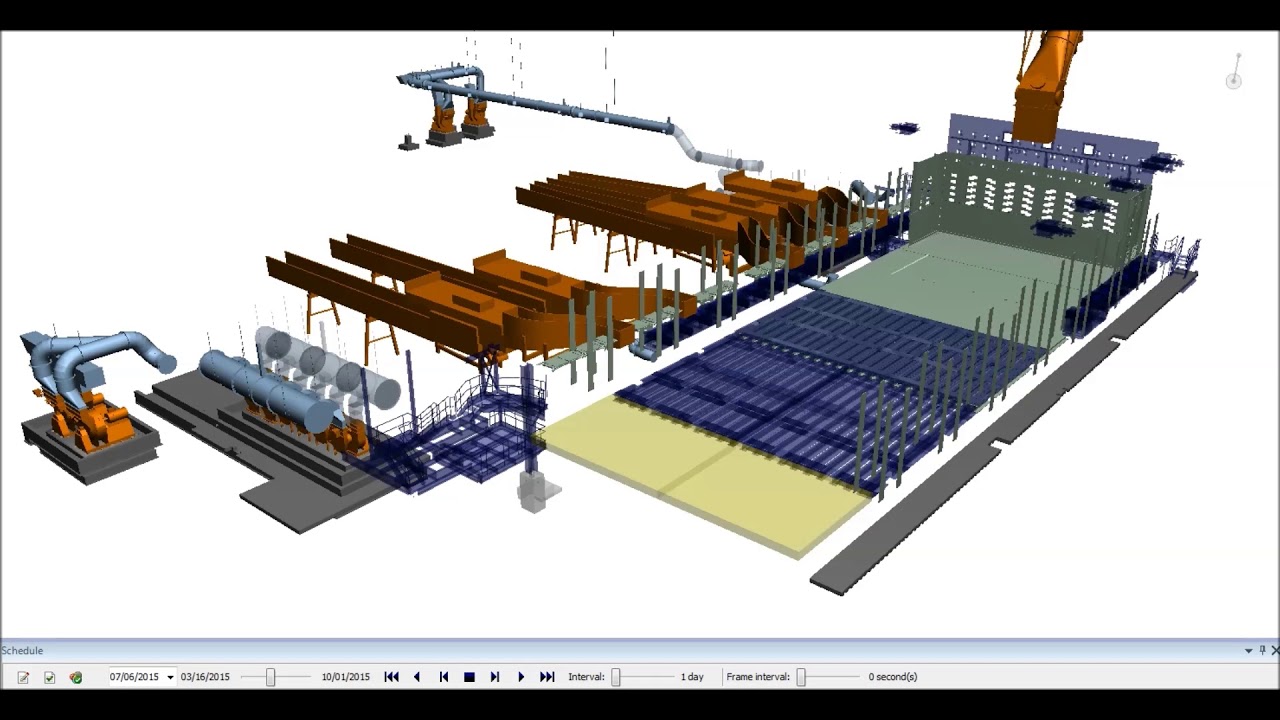Click the Schedule panel title
This screenshot has width=1280, height=720.
tap(22, 651)
